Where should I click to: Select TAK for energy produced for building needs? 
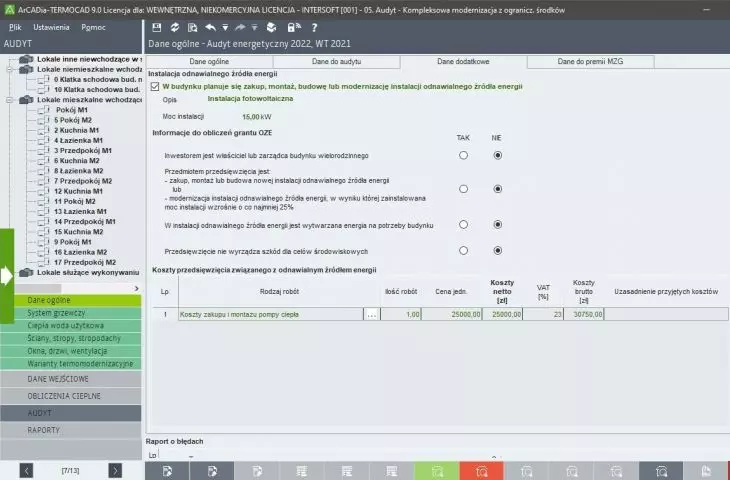tap(463, 224)
